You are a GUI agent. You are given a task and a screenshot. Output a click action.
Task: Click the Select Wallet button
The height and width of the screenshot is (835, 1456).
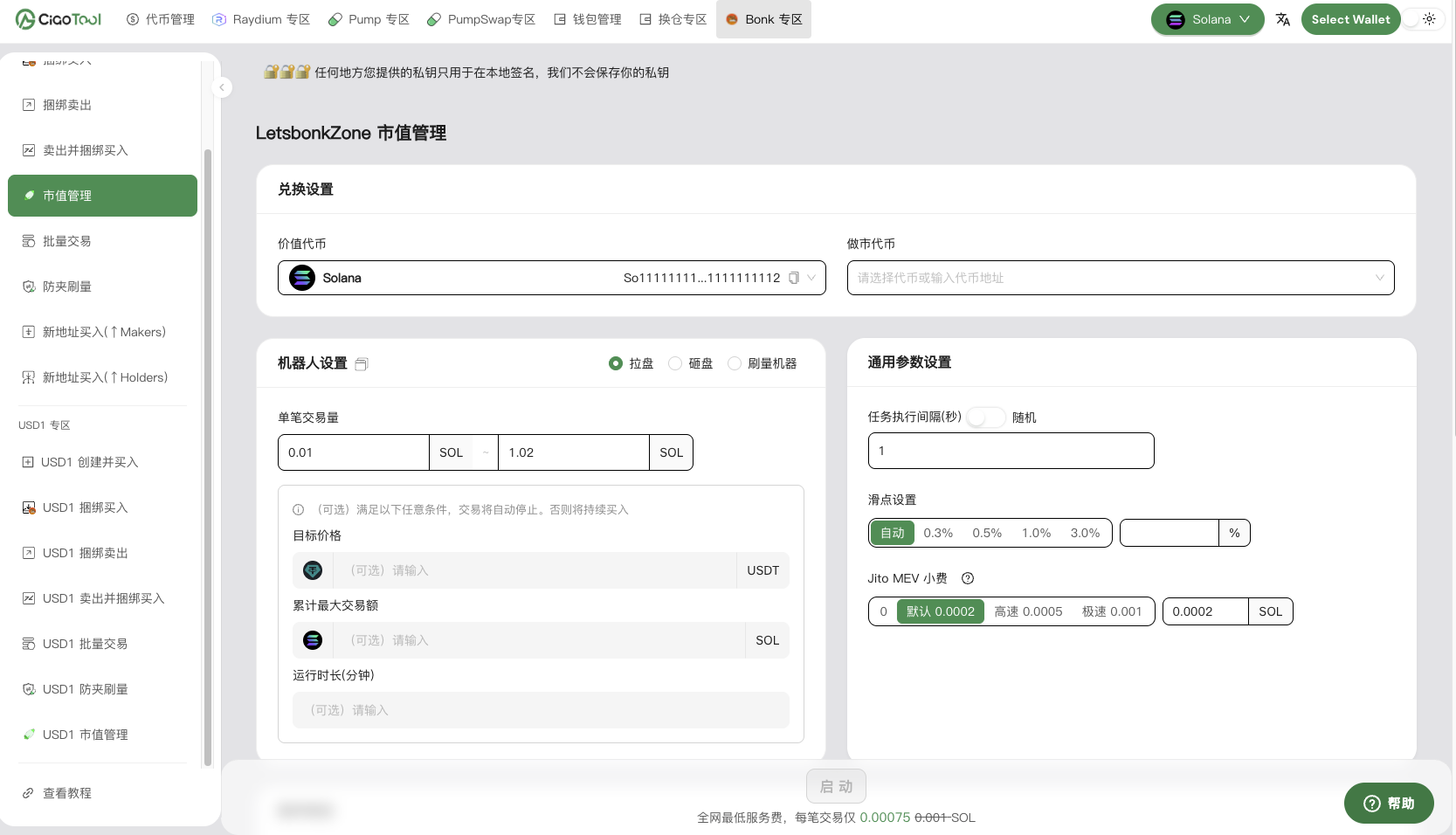pyautogui.click(x=1350, y=19)
